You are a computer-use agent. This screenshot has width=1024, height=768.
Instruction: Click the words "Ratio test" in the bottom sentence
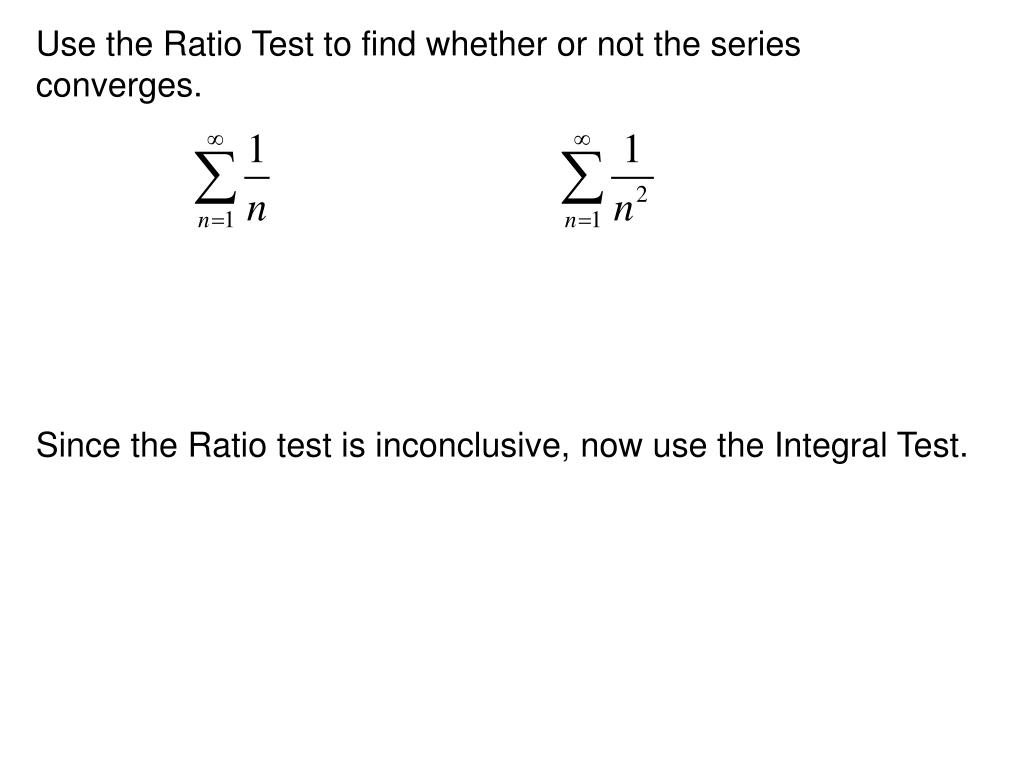pos(261,445)
